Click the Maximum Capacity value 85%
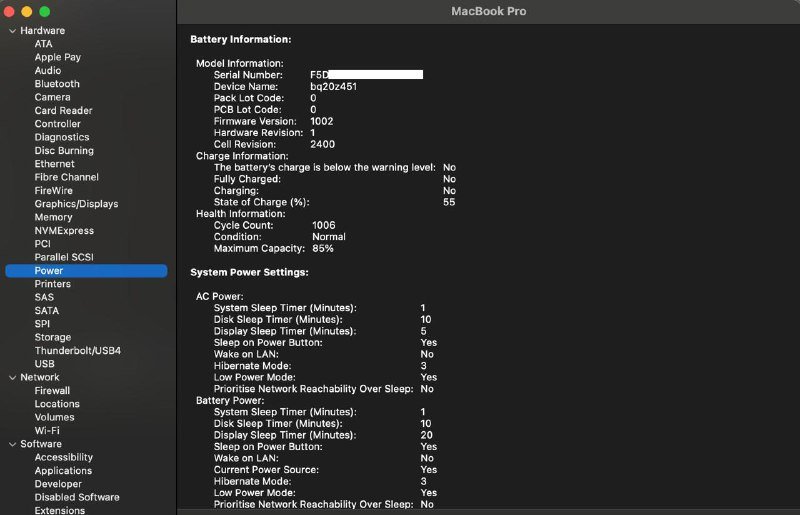 pyautogui.click(x=323, y=249)
